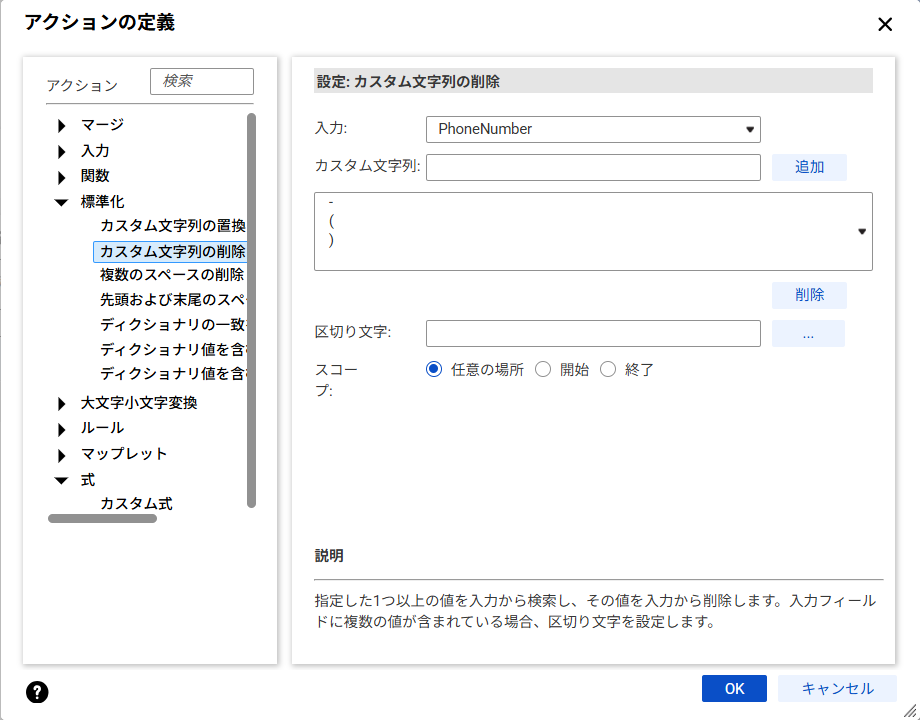This screenshot has height=720, width=920.
Task: Open delimiter picker with ... button
Action: click(x=808, y=333)
